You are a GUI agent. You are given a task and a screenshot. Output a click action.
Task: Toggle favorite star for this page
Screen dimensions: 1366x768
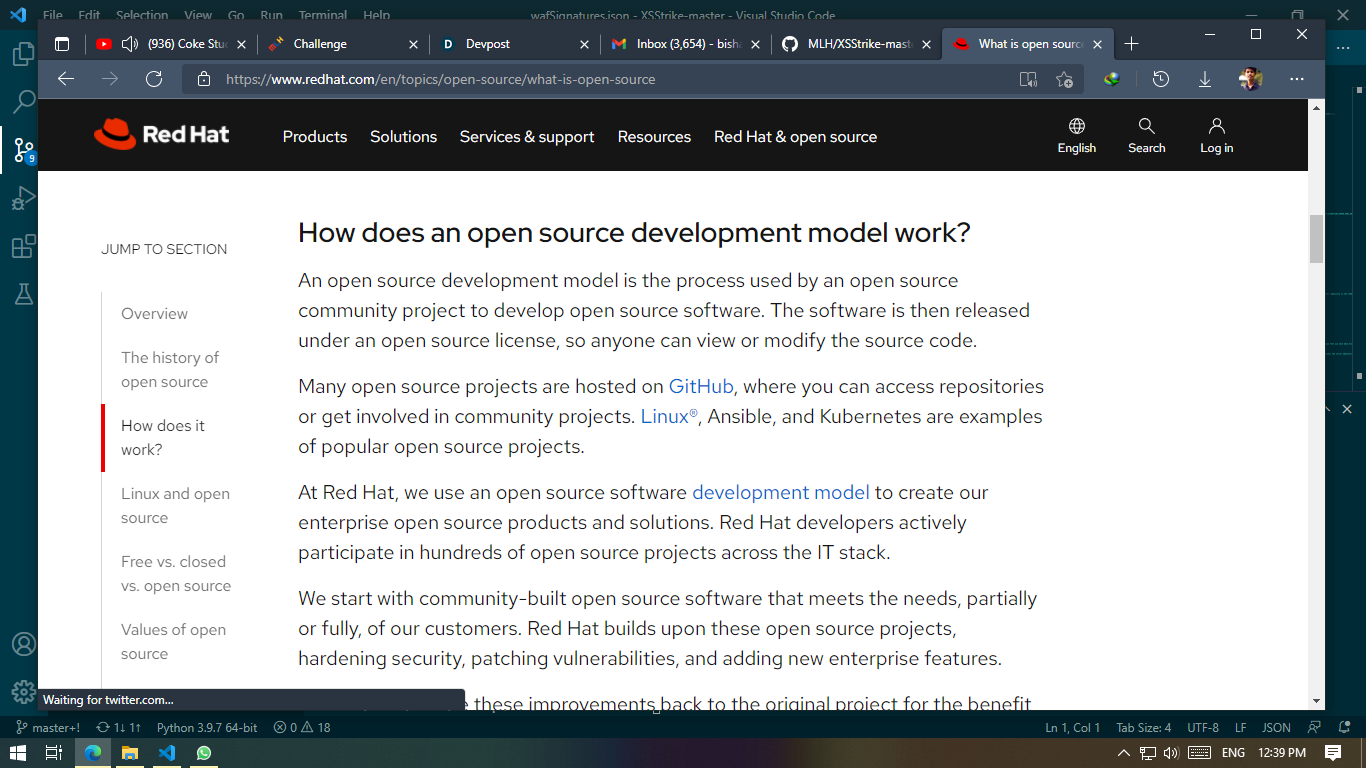1062,78
